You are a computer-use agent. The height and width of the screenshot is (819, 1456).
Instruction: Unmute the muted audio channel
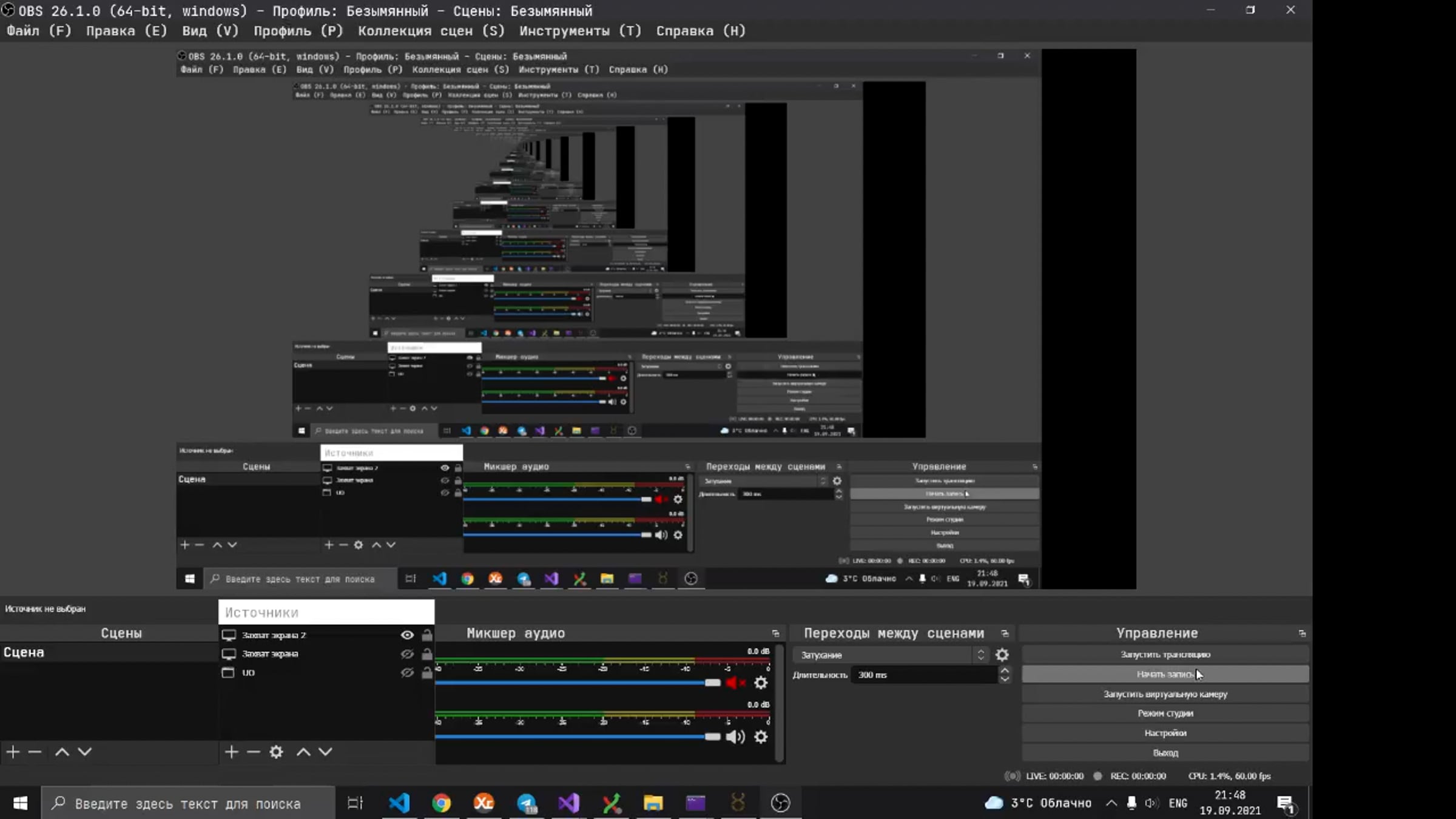coord(735,683)
